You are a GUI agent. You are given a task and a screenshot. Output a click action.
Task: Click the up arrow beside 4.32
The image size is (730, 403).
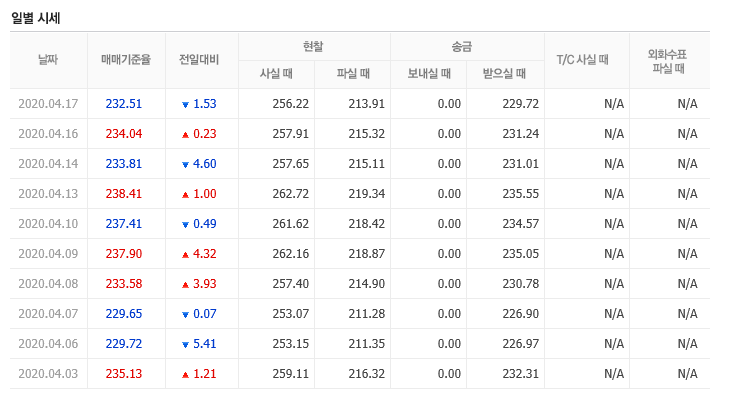[185, 255]
